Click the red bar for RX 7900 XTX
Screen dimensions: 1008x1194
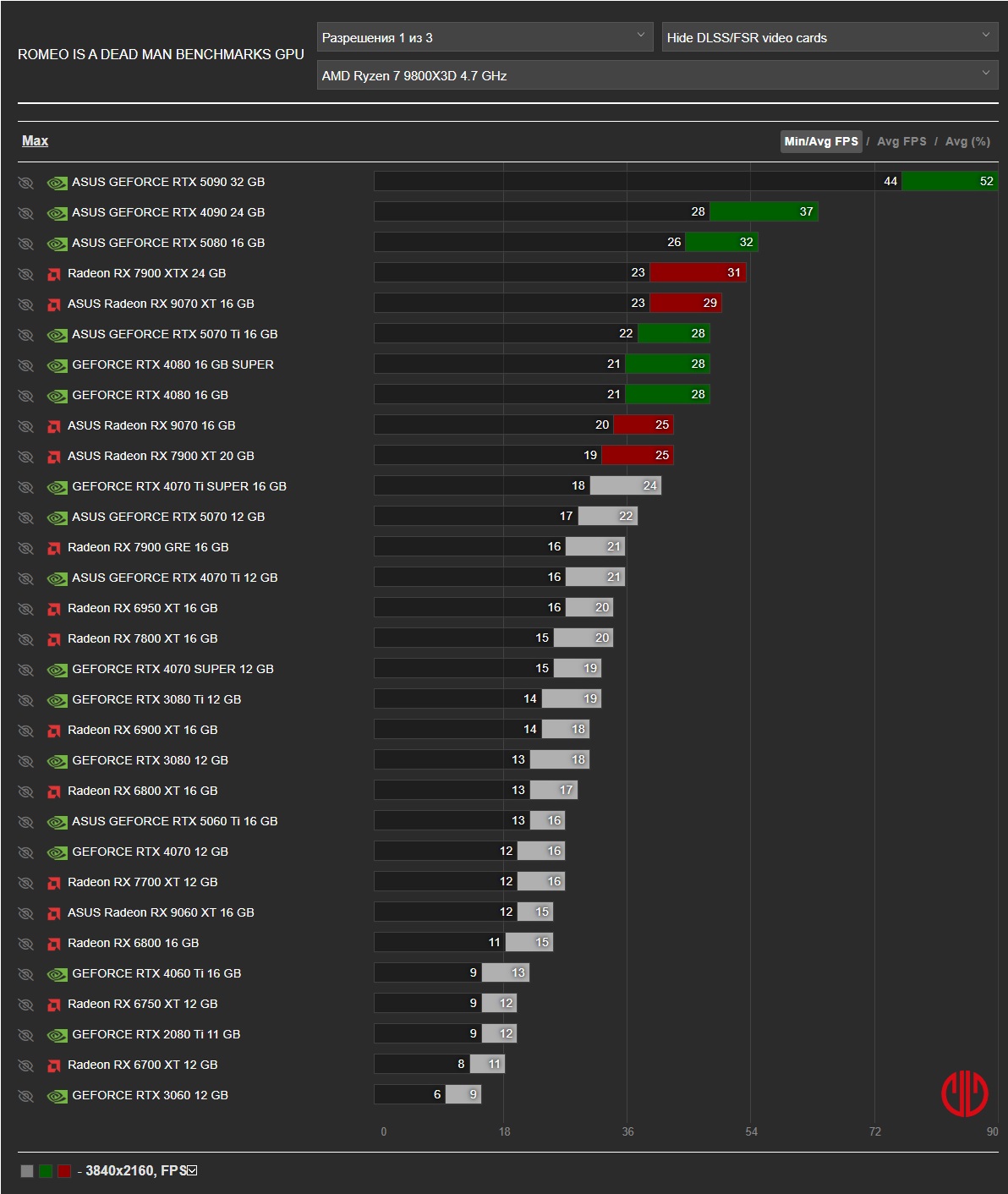point(698,272)
